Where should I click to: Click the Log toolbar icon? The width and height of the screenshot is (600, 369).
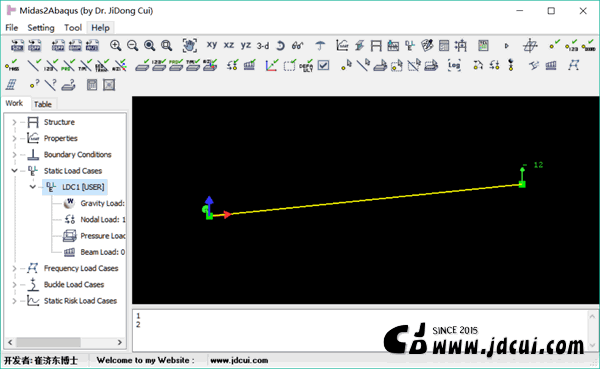(x=454, y=65)
